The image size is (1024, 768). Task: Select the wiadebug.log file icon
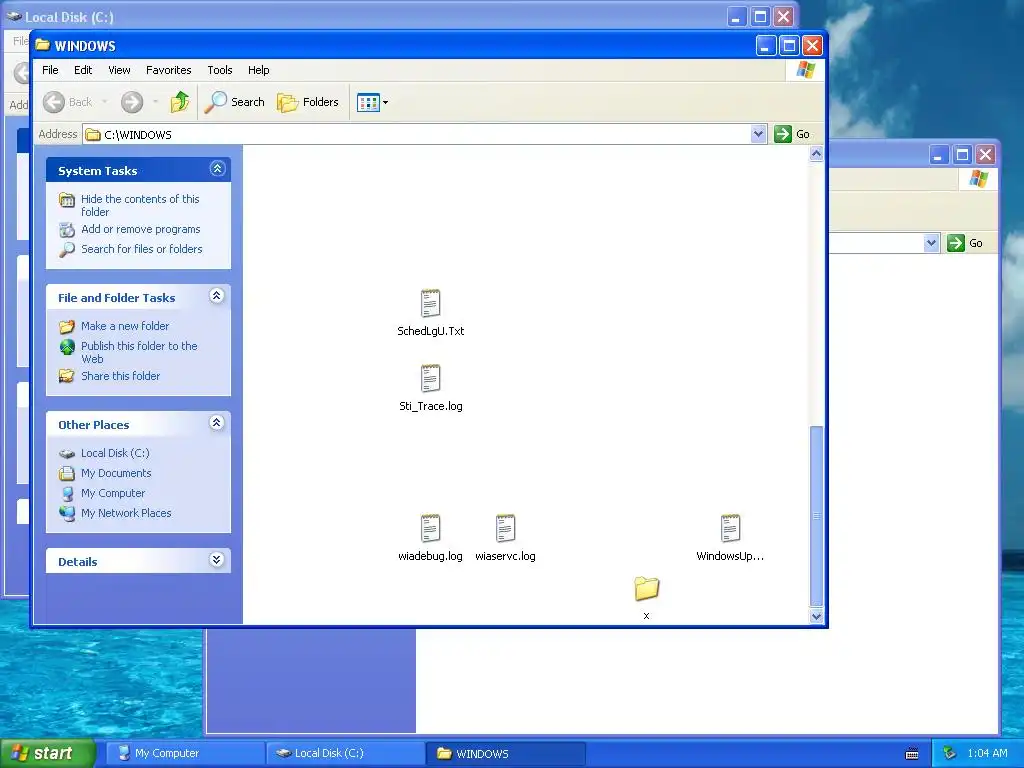coord(430,528)
